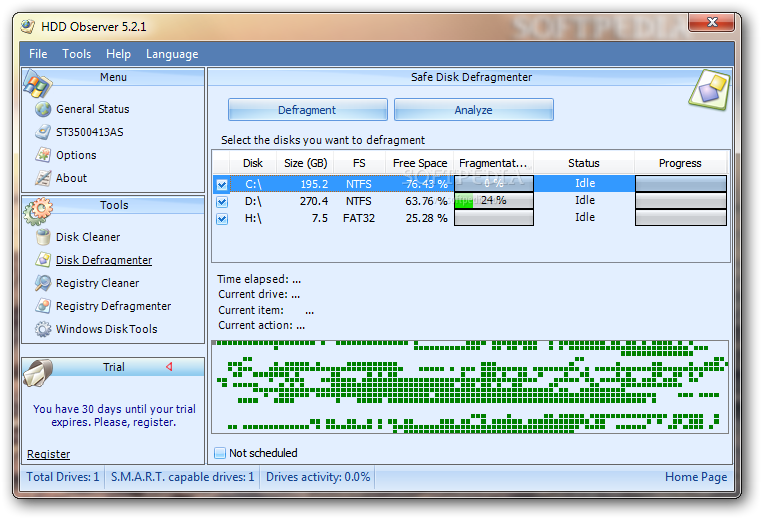Select the D:\ drive row label

[253, 201]
